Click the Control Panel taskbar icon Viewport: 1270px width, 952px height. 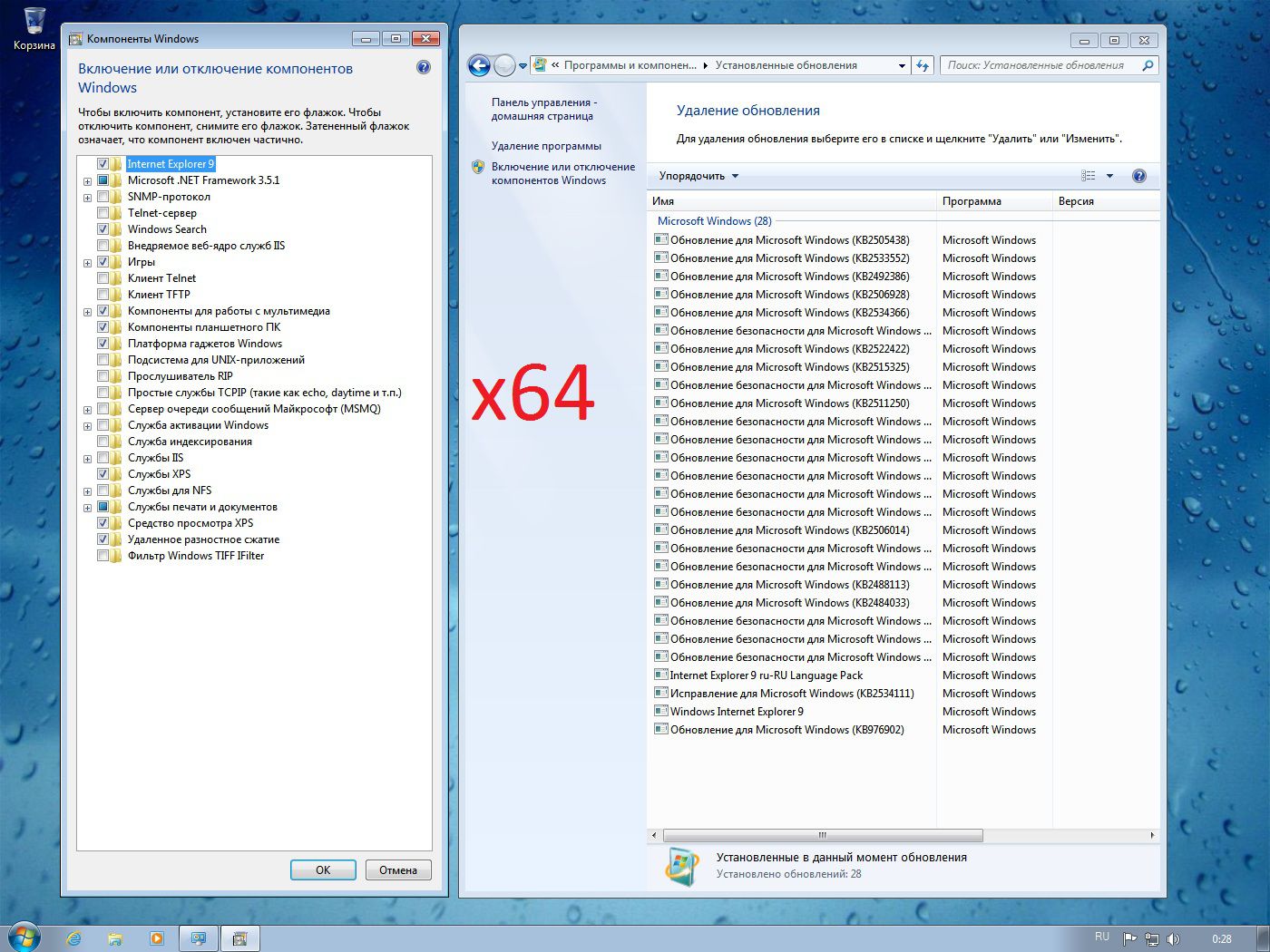[x=199, y=938]
